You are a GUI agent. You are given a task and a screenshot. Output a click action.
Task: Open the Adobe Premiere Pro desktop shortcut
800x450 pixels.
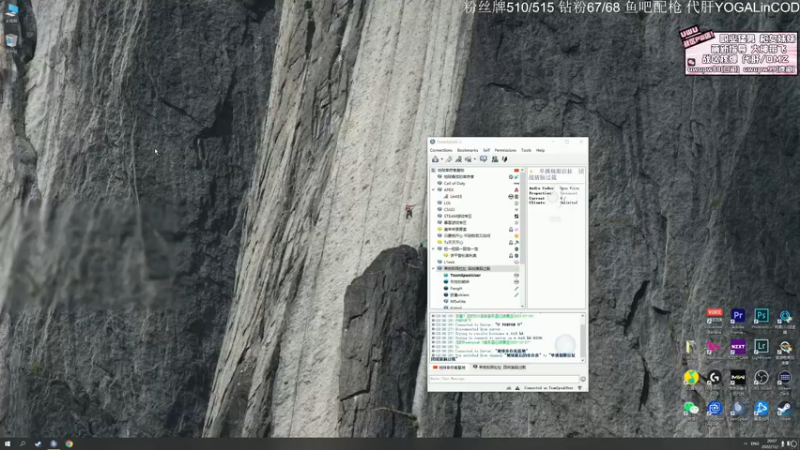[738, 316]
